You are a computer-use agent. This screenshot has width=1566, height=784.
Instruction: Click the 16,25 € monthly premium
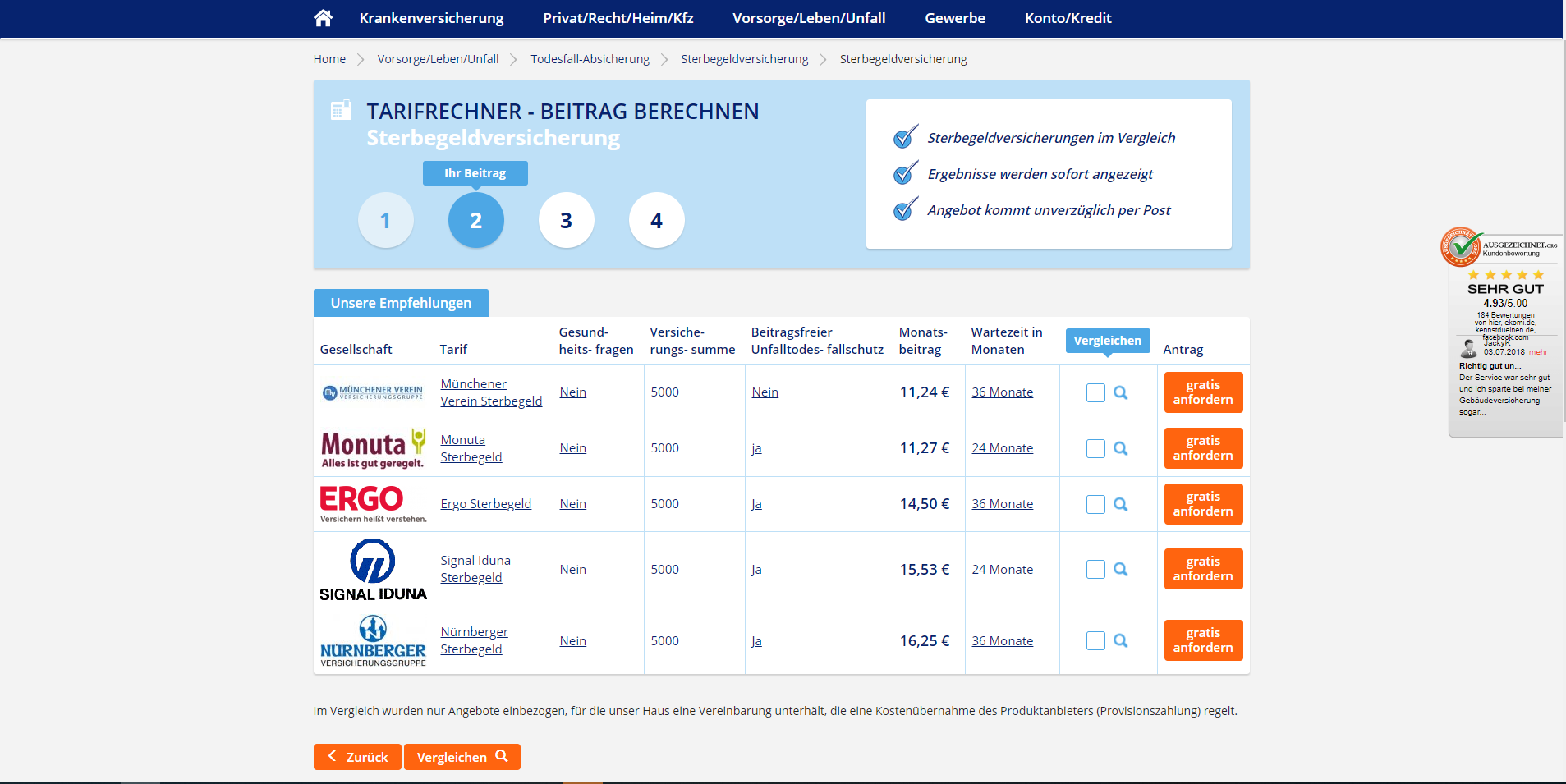click(925, 641)
